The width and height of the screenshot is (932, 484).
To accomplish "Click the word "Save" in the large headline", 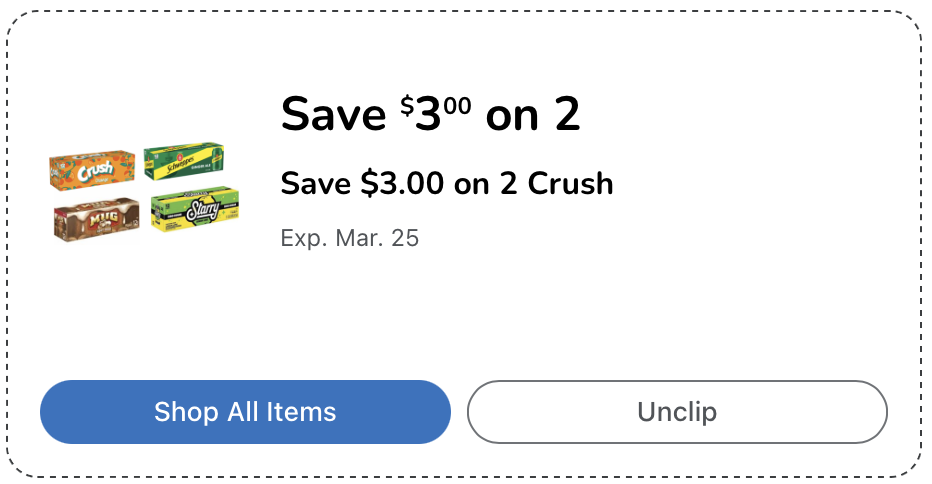I will pyautogui.click(x=333, y=115).
